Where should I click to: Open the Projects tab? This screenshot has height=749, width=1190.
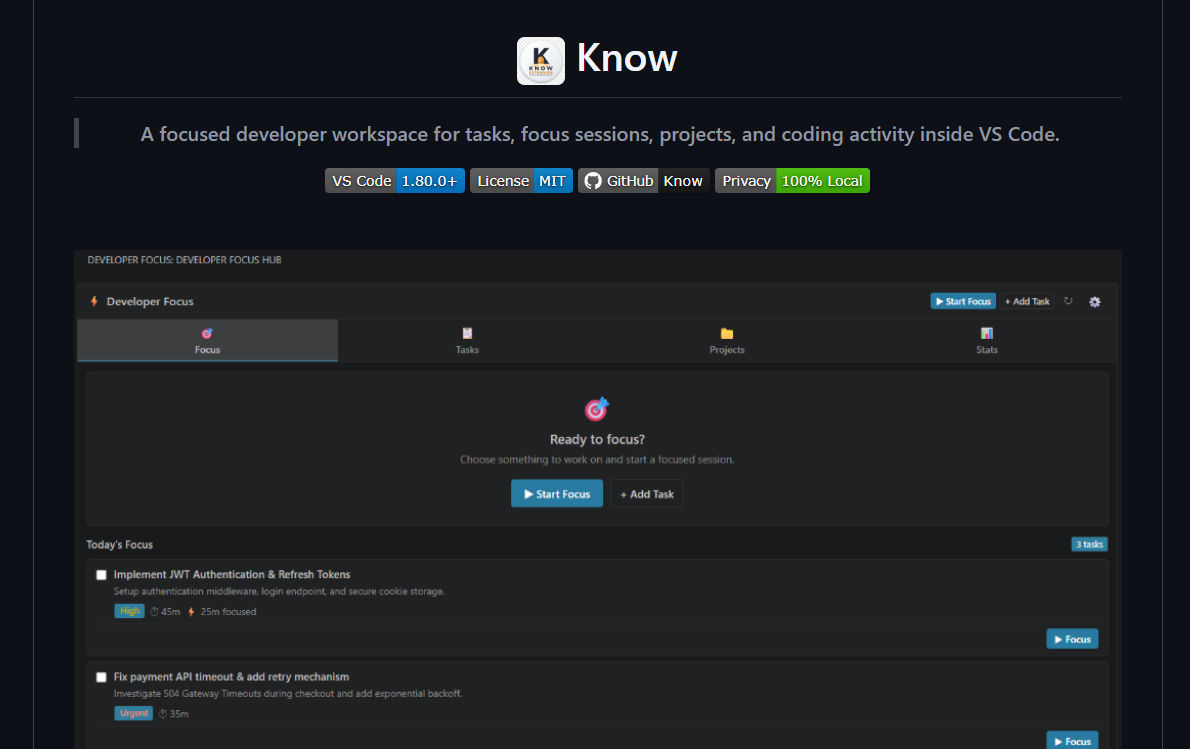click(726, 341)
